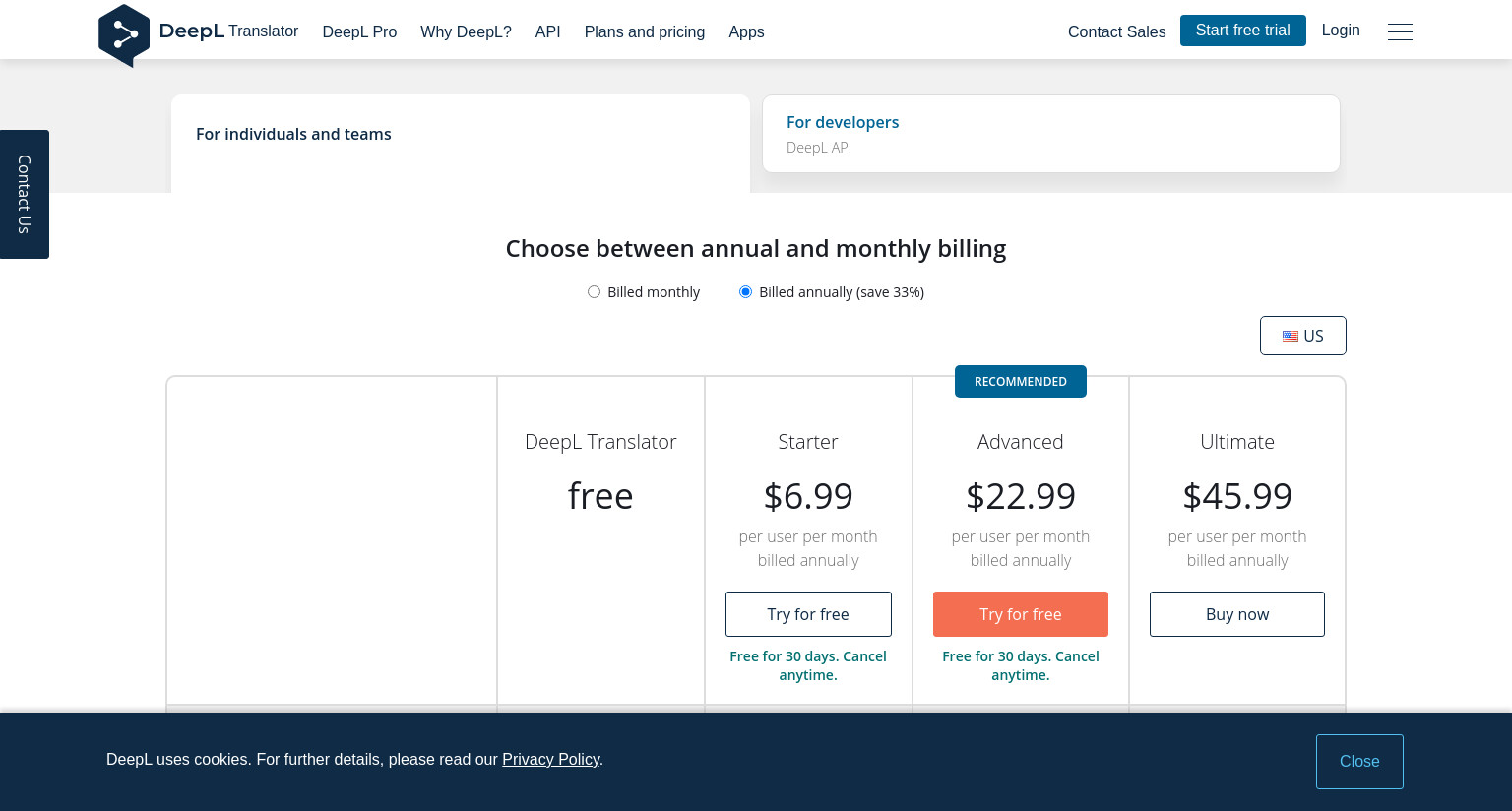Switch to the For developers tab
The image size is (1512, 811).
(x=1051, y=134)
